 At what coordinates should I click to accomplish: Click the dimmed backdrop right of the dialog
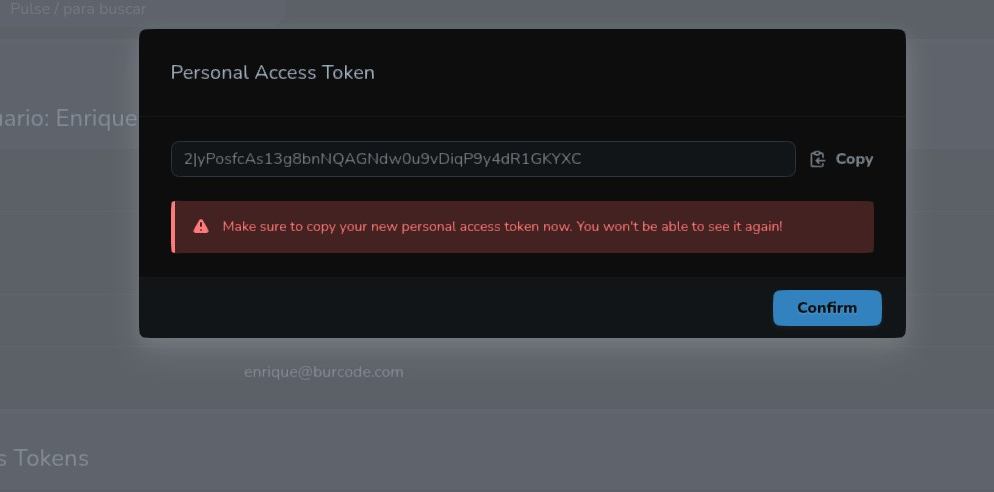click(950, 200)
